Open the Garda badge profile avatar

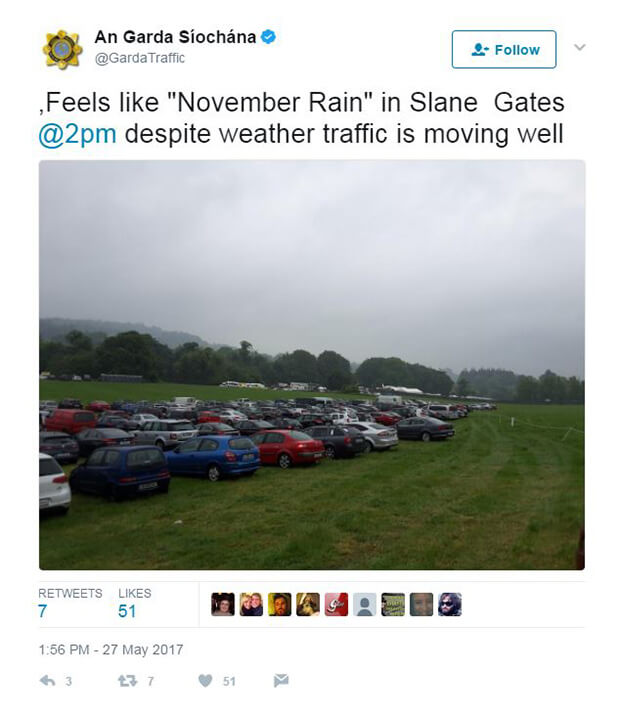pos(63,49)
